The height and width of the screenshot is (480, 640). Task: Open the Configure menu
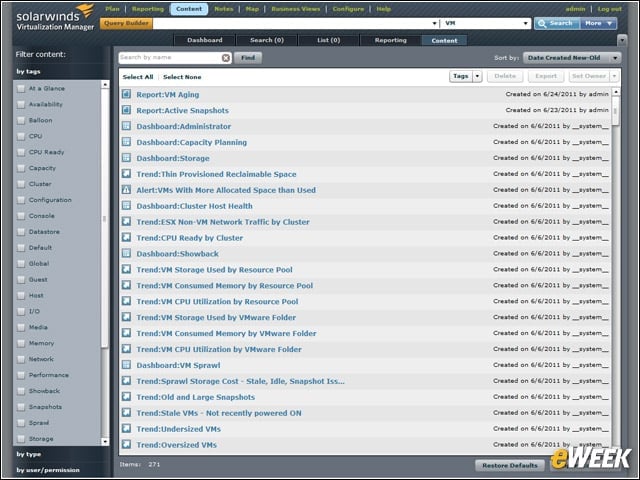click(348, 9)
